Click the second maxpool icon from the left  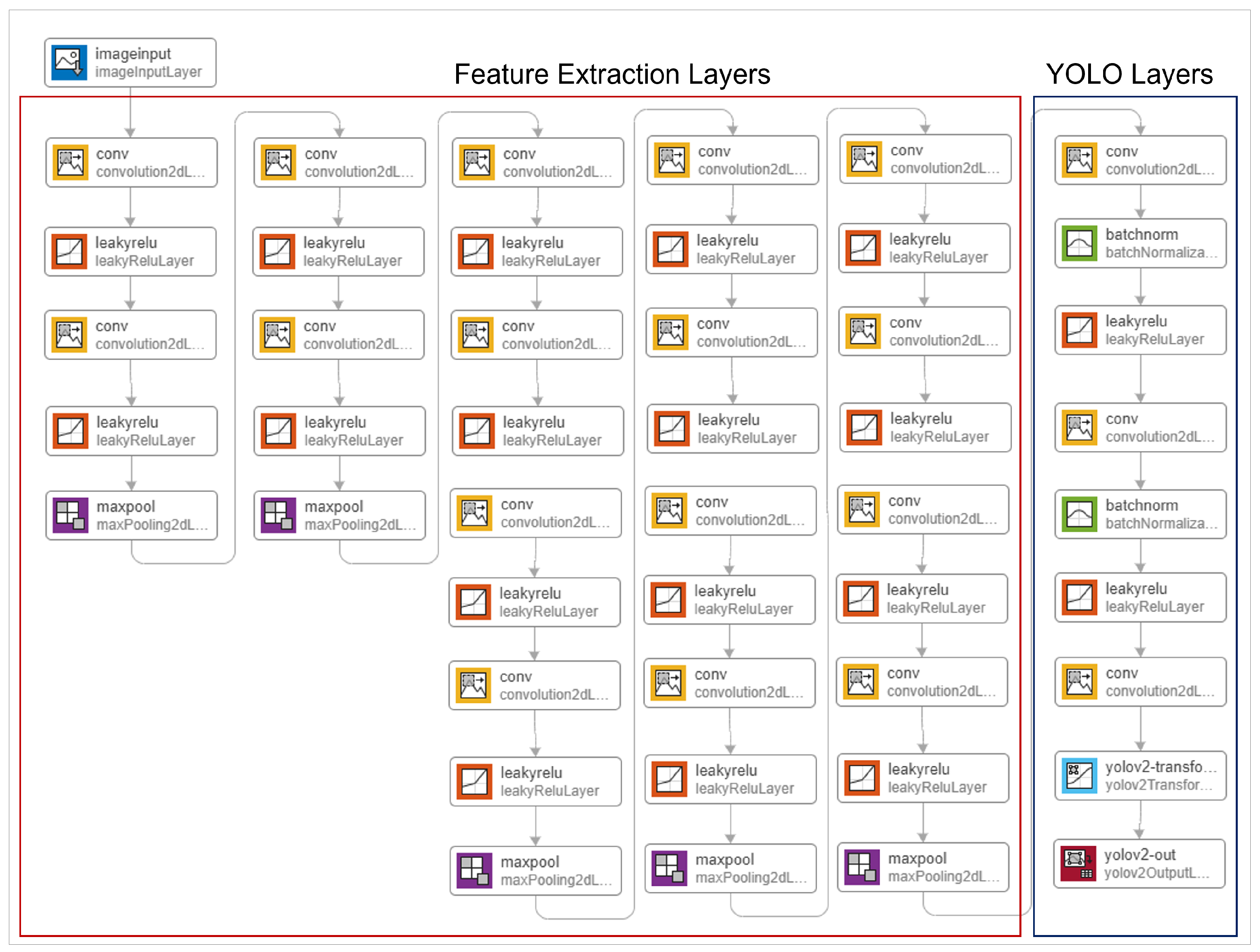[x=279, y=516]
